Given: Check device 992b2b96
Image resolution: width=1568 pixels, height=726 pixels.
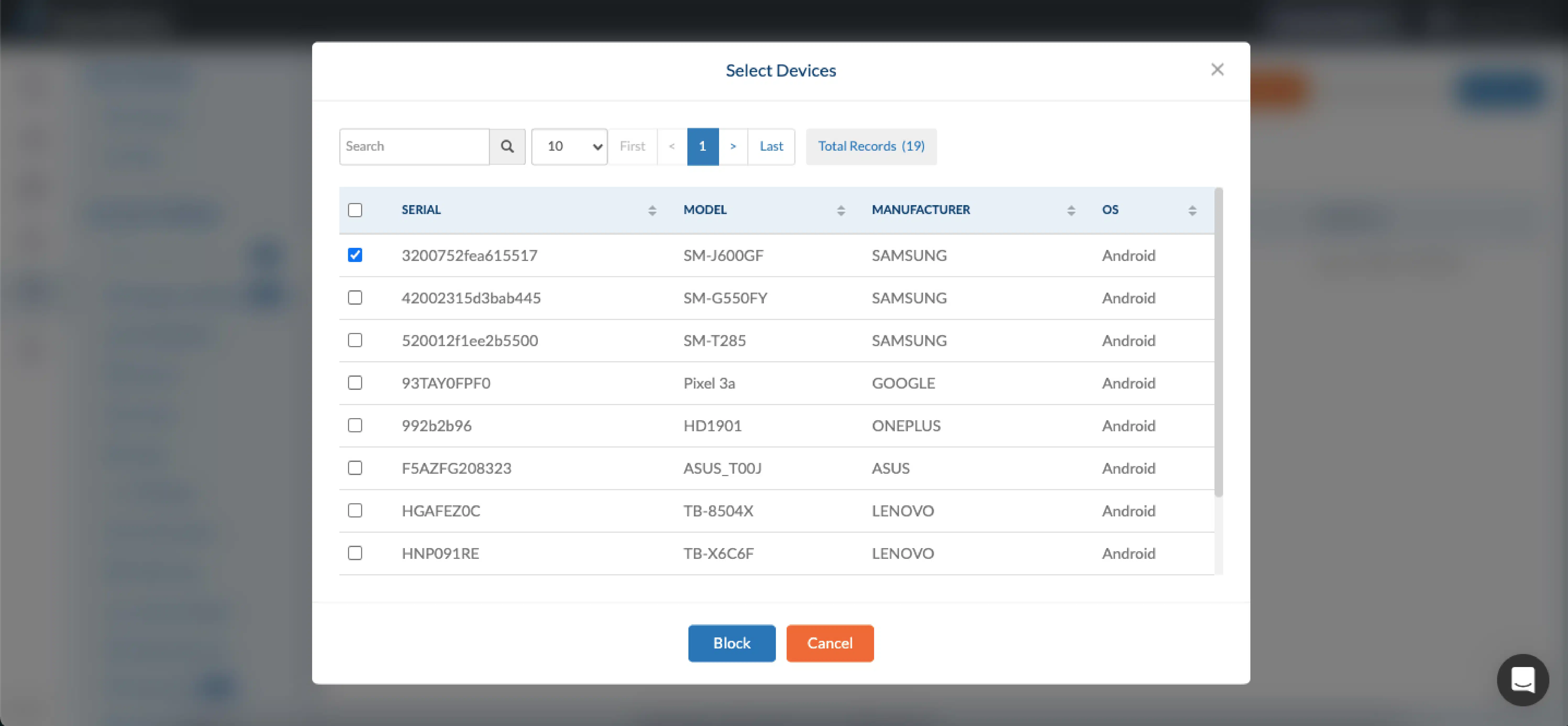Looking at the screenshot, I should 355,426.
